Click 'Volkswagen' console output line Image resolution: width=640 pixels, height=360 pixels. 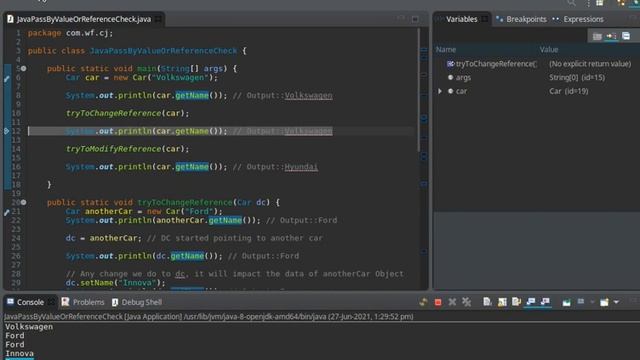pos(29,327)
